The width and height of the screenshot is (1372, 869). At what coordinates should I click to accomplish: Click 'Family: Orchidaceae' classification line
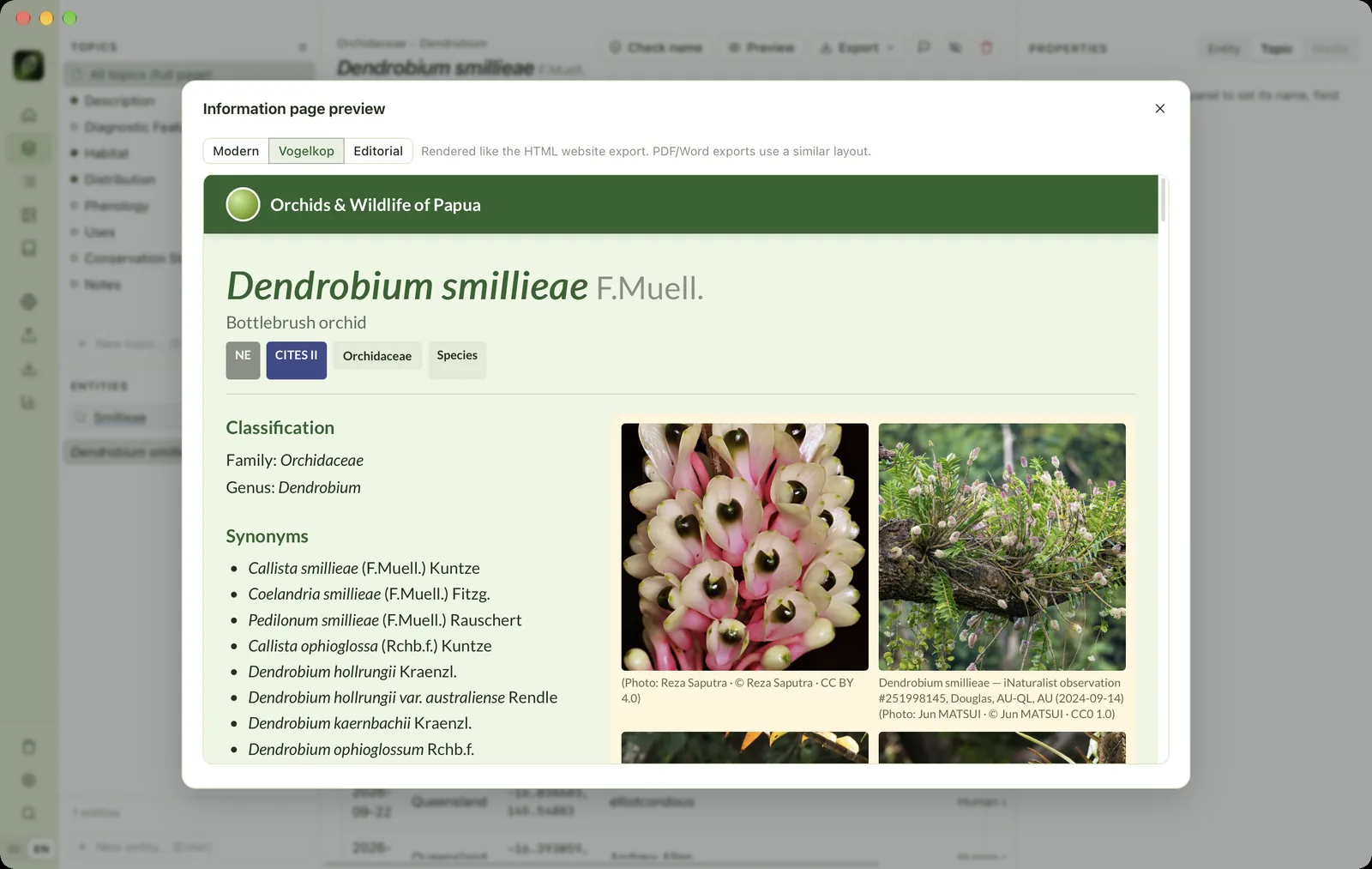(294, 461)
